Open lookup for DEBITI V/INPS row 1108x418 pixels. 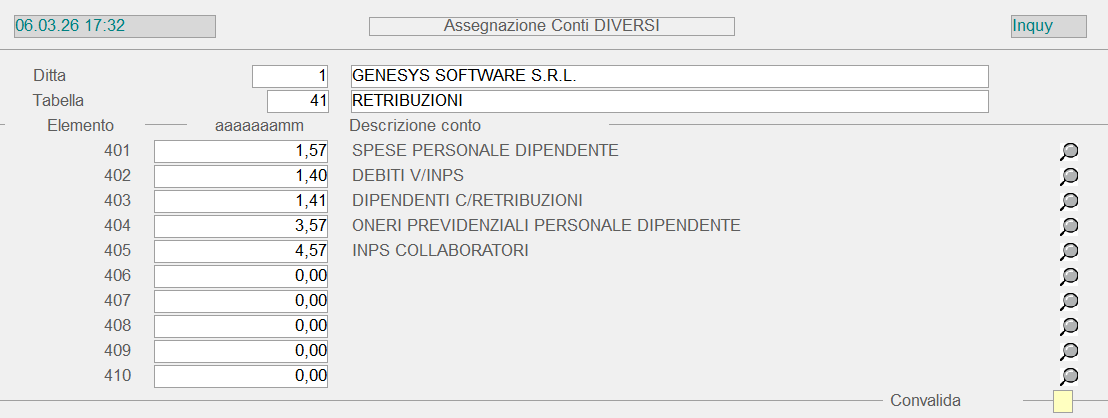1069,176
